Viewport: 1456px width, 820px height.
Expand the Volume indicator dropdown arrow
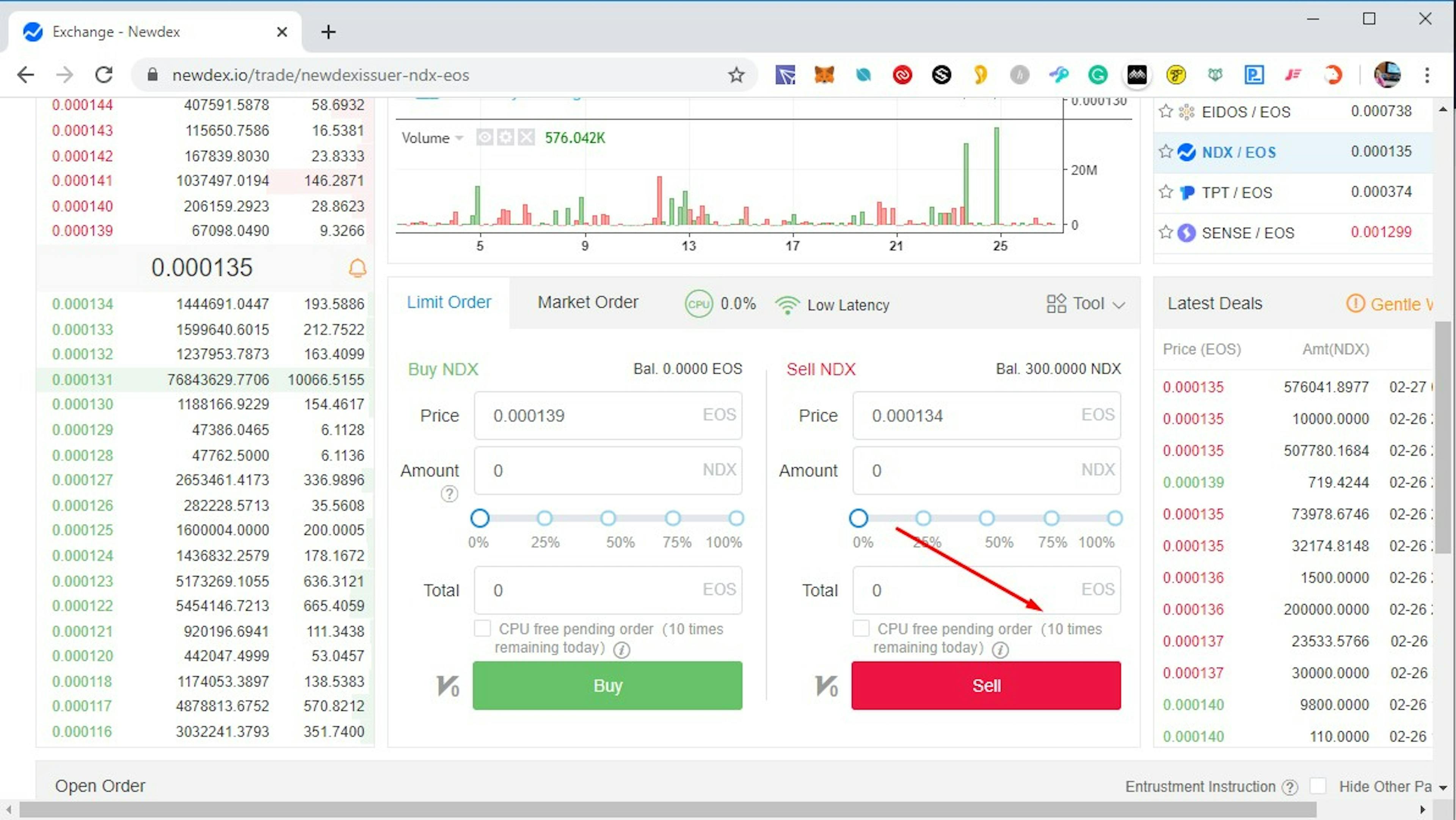pyautogui.click(x=459, y=138)
